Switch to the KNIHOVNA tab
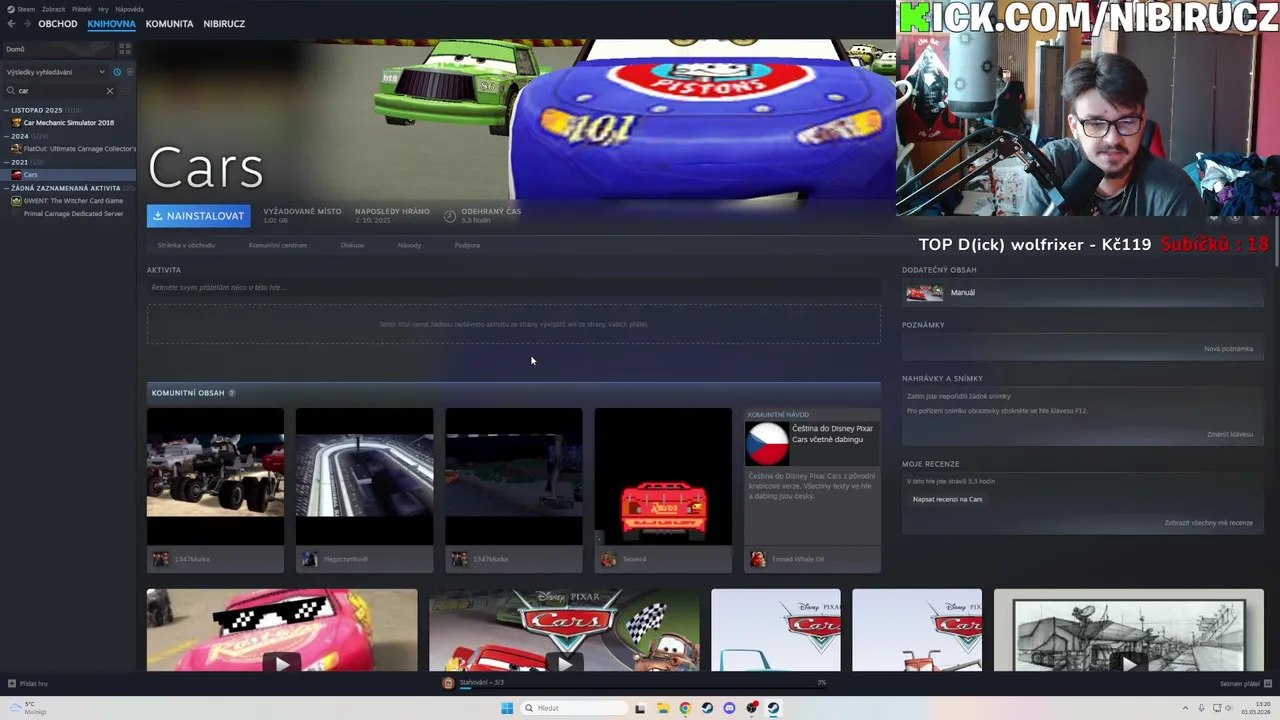Screen dimensions: 1280x720 (111, 23)
